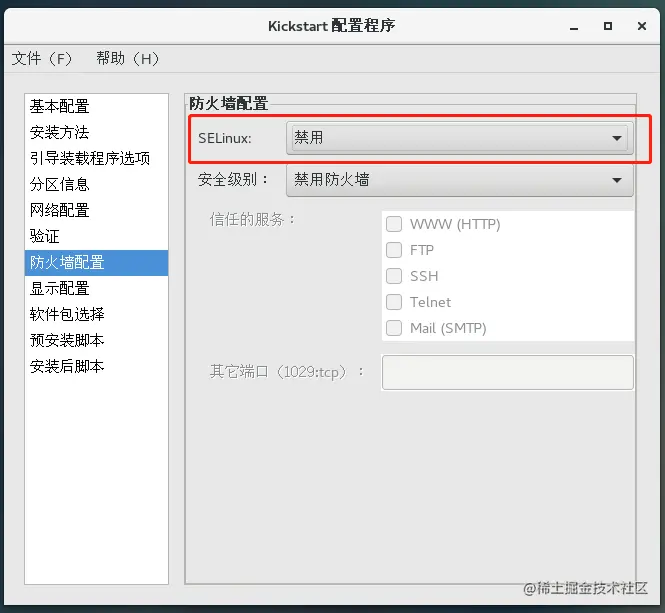The image size is (665, 613).
Task: Check the SSH trusted service
Action: pos(394,276)
